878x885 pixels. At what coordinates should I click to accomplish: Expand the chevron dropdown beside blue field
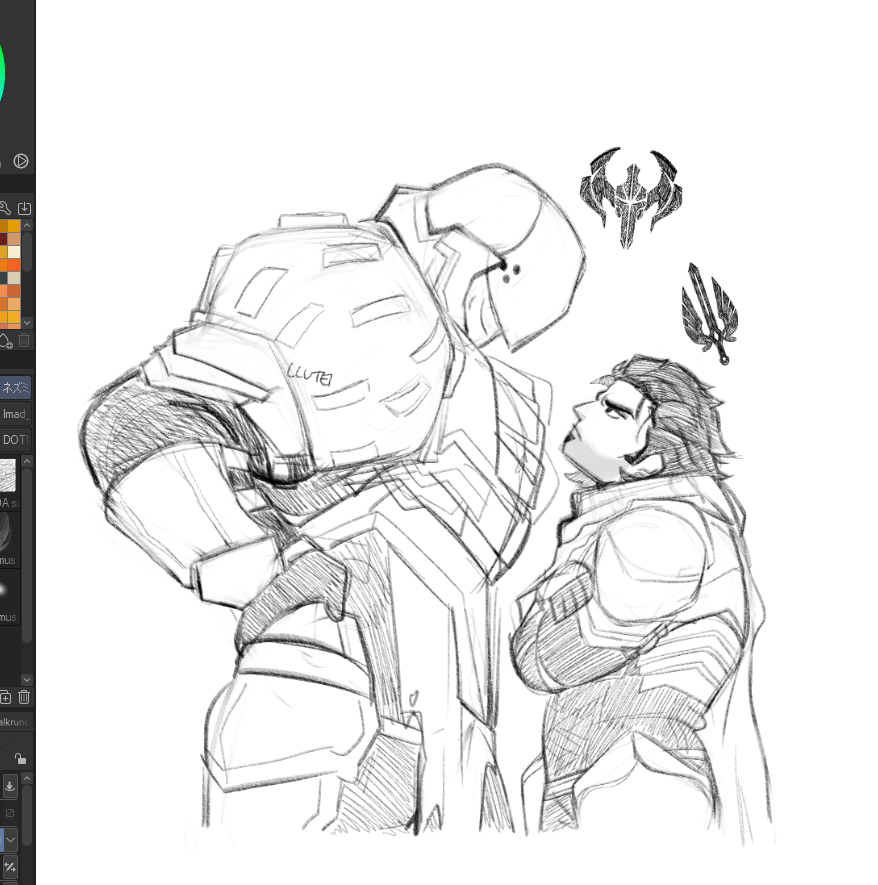point(10,840)
